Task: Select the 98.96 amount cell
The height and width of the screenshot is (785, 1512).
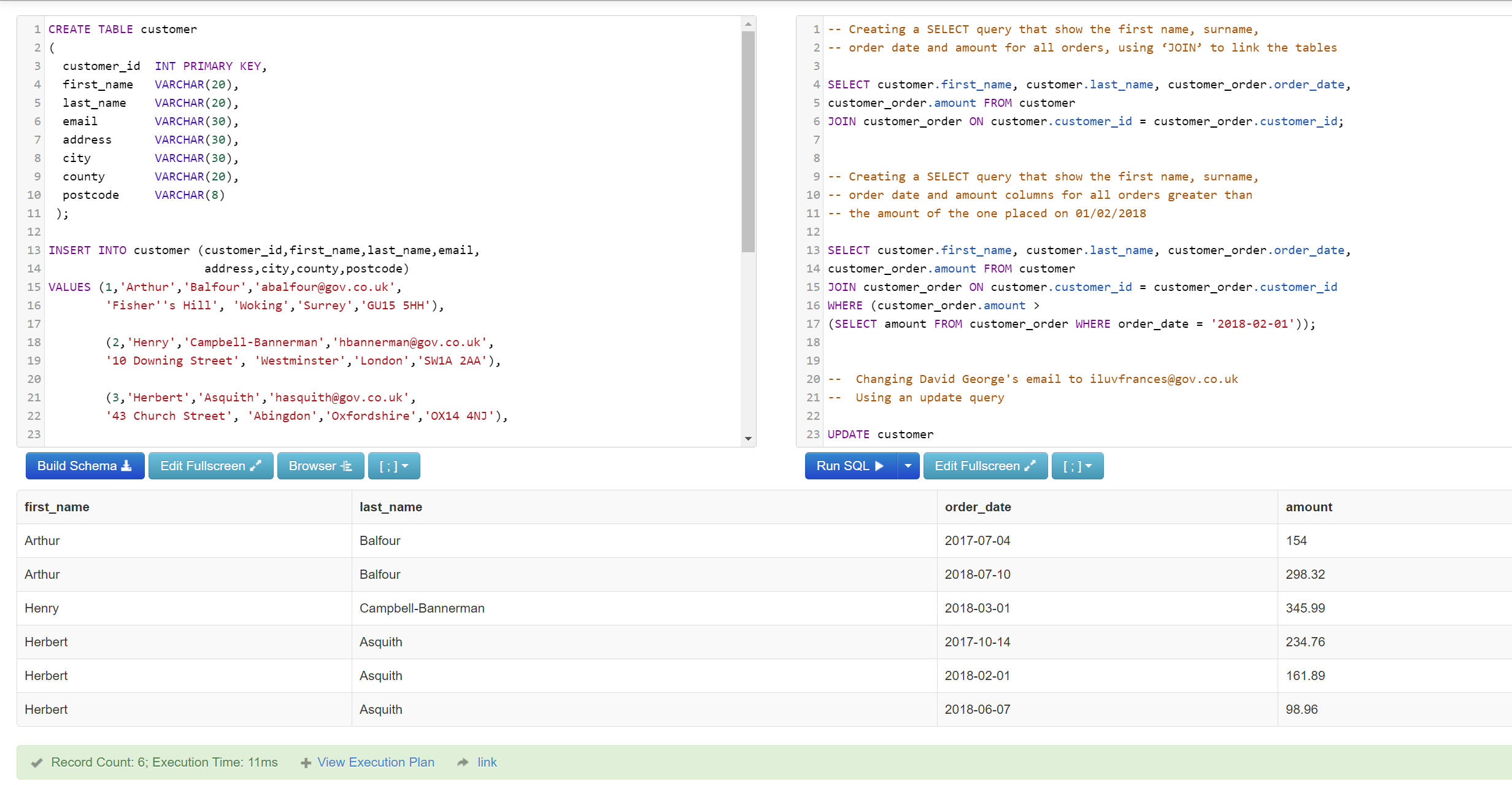Action: pos(1394,710)
